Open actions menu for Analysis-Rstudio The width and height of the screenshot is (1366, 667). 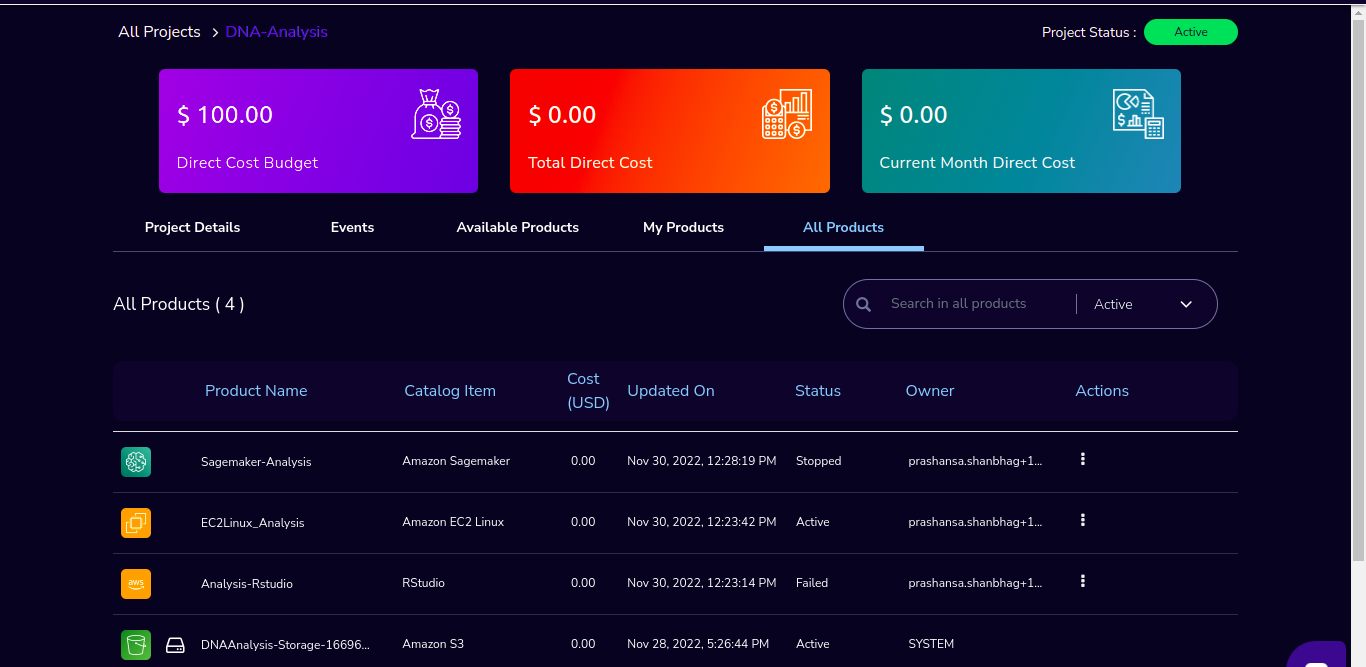pyautogui.click(x=1083, y=581)
